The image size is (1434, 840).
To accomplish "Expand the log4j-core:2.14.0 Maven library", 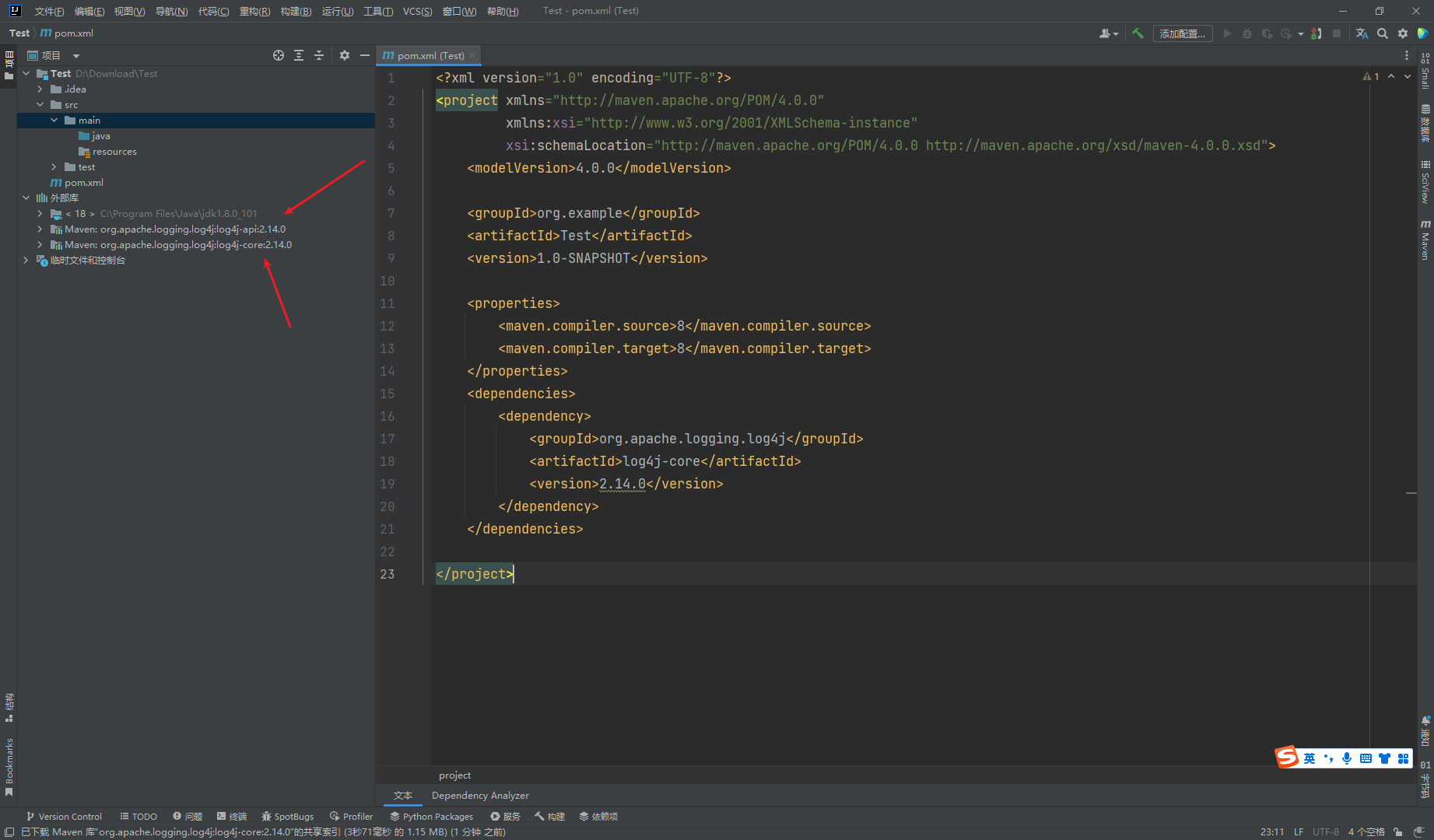I will pos(40,244).
